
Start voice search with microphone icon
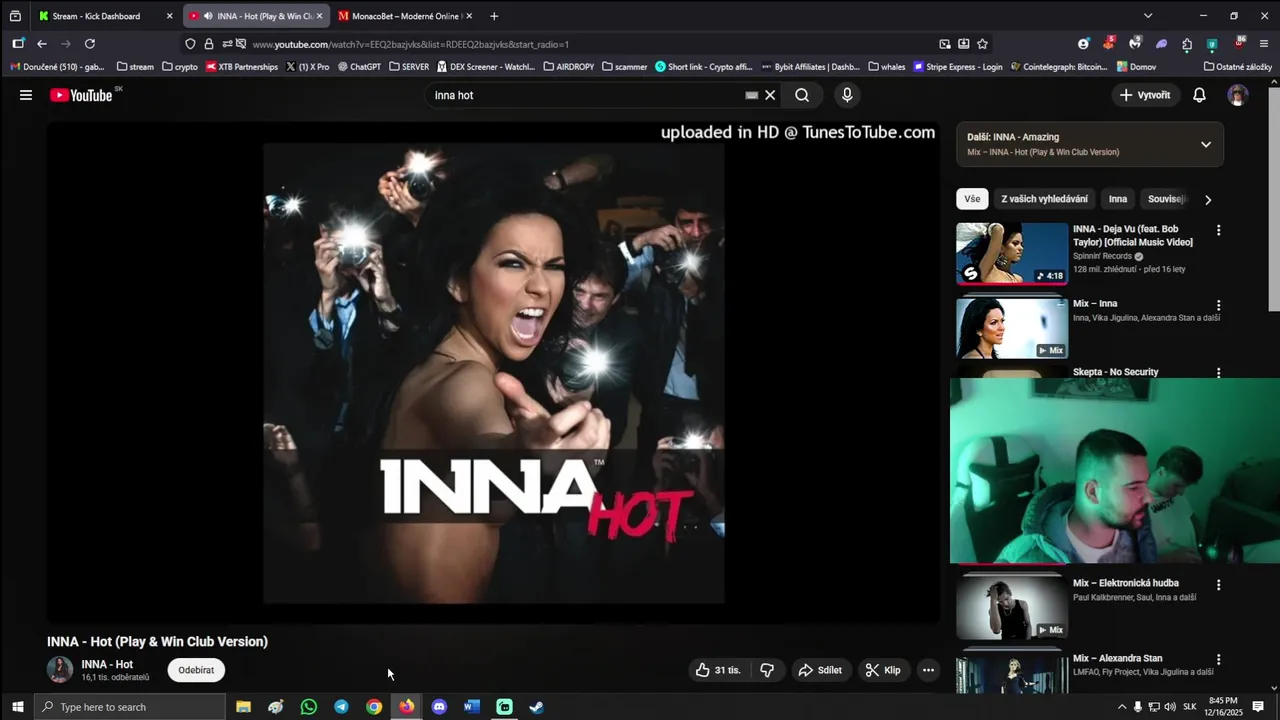[847, 95]
